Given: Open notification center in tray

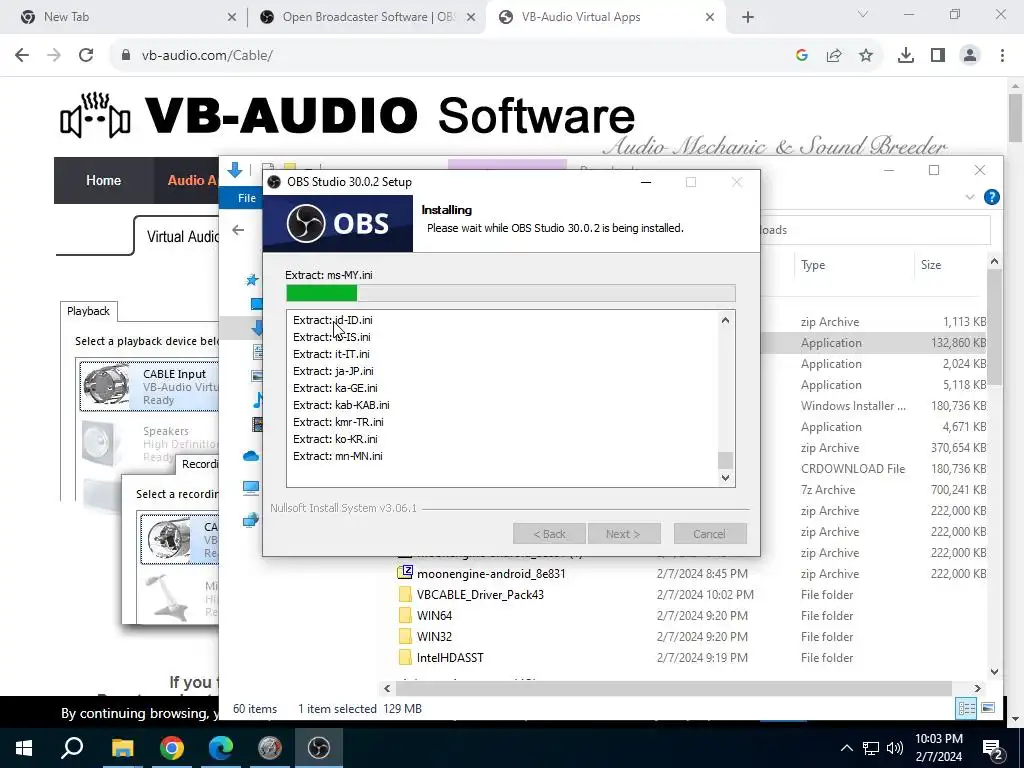Looking at the screenshot, I should (992, 748).
